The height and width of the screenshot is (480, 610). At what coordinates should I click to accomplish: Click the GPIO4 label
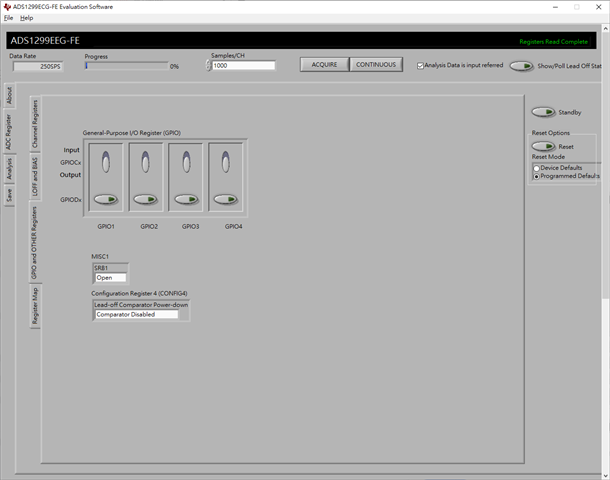[x=233, y=226]
